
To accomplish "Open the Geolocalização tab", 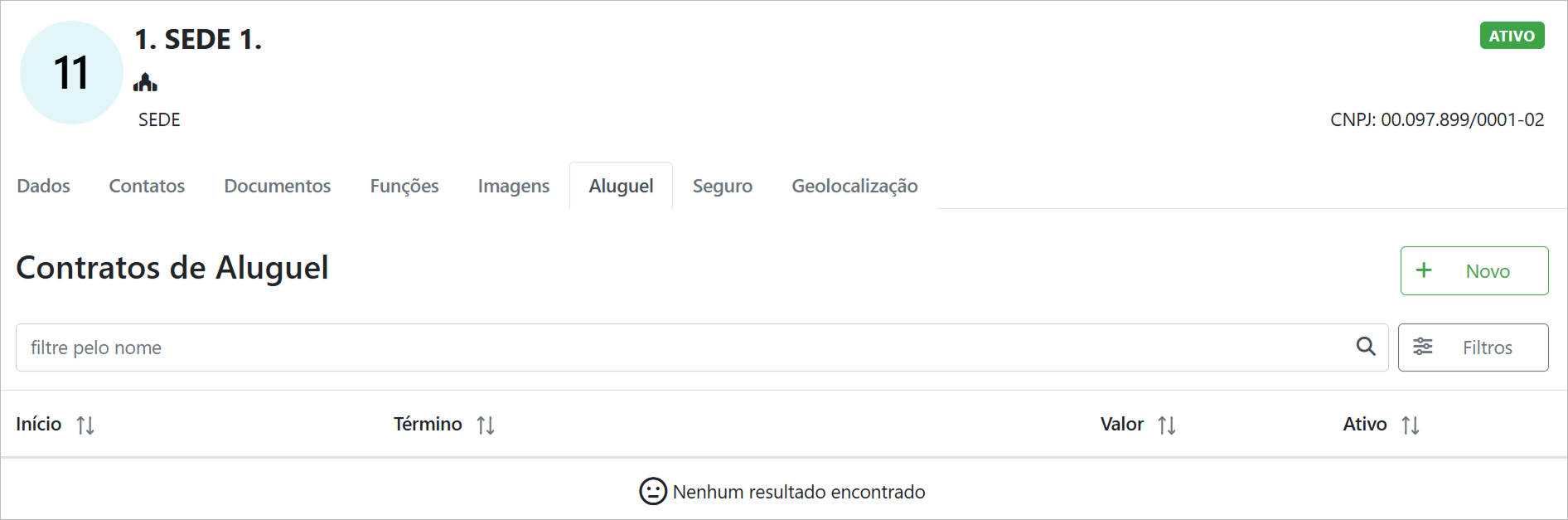I will click(854, 186).
